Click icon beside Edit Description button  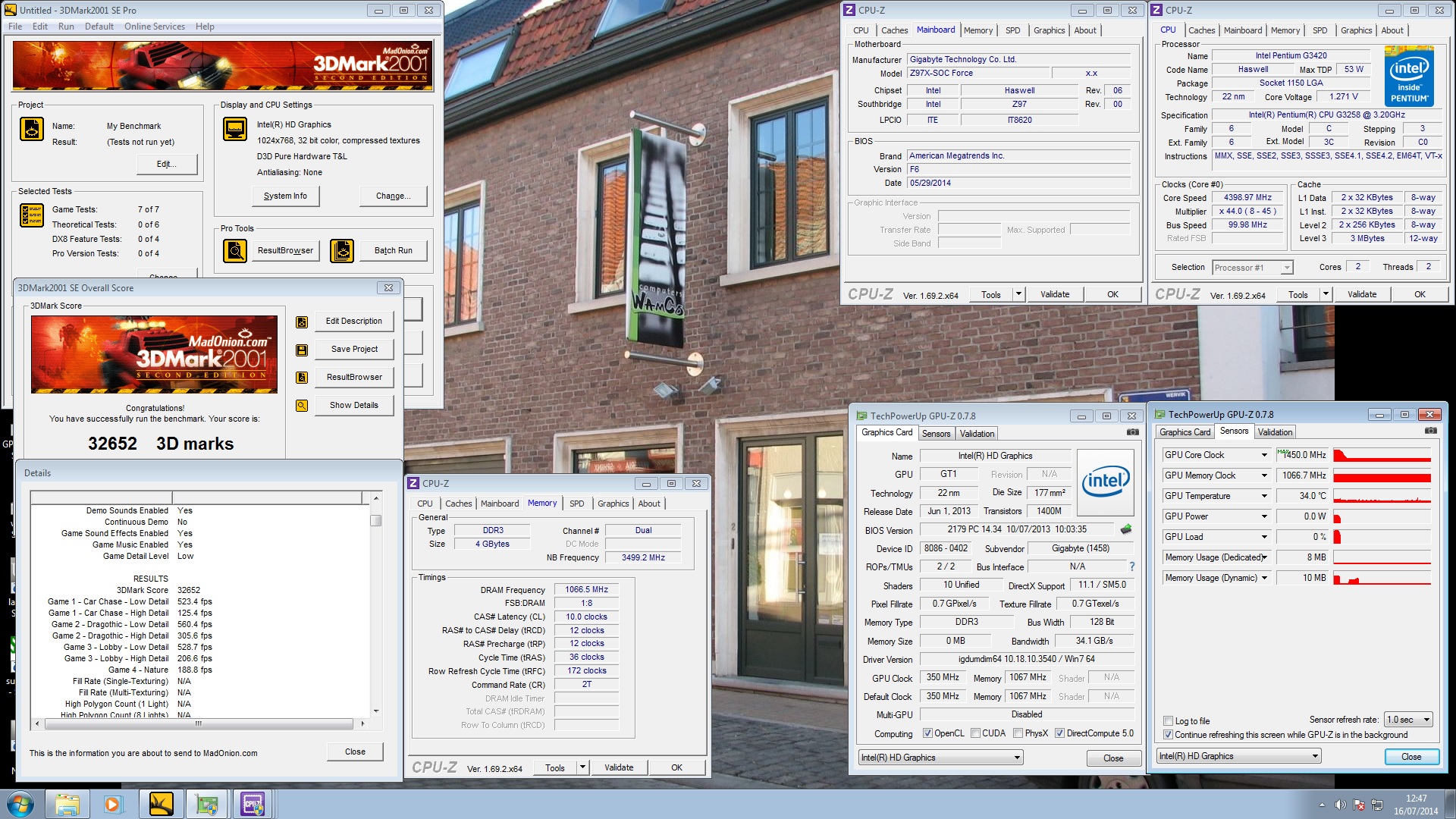click(302, 322)
